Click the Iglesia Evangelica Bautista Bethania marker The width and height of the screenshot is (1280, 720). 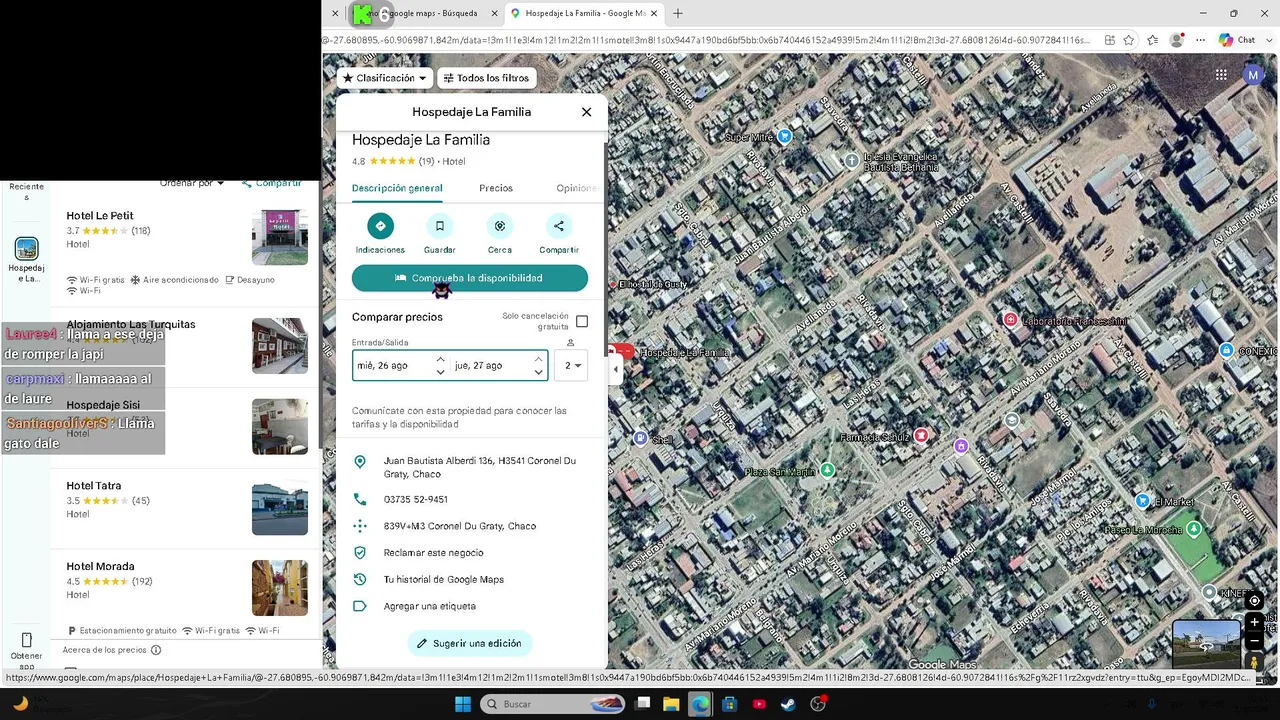click(x=851, y=160)
